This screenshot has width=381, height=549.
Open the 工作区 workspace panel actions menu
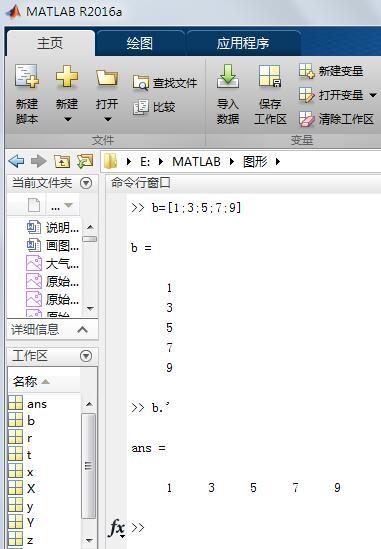point(86,356)
